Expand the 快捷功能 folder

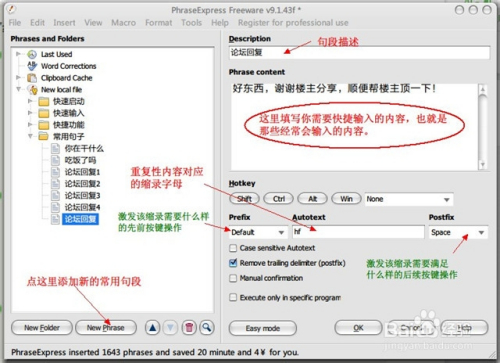30,125
